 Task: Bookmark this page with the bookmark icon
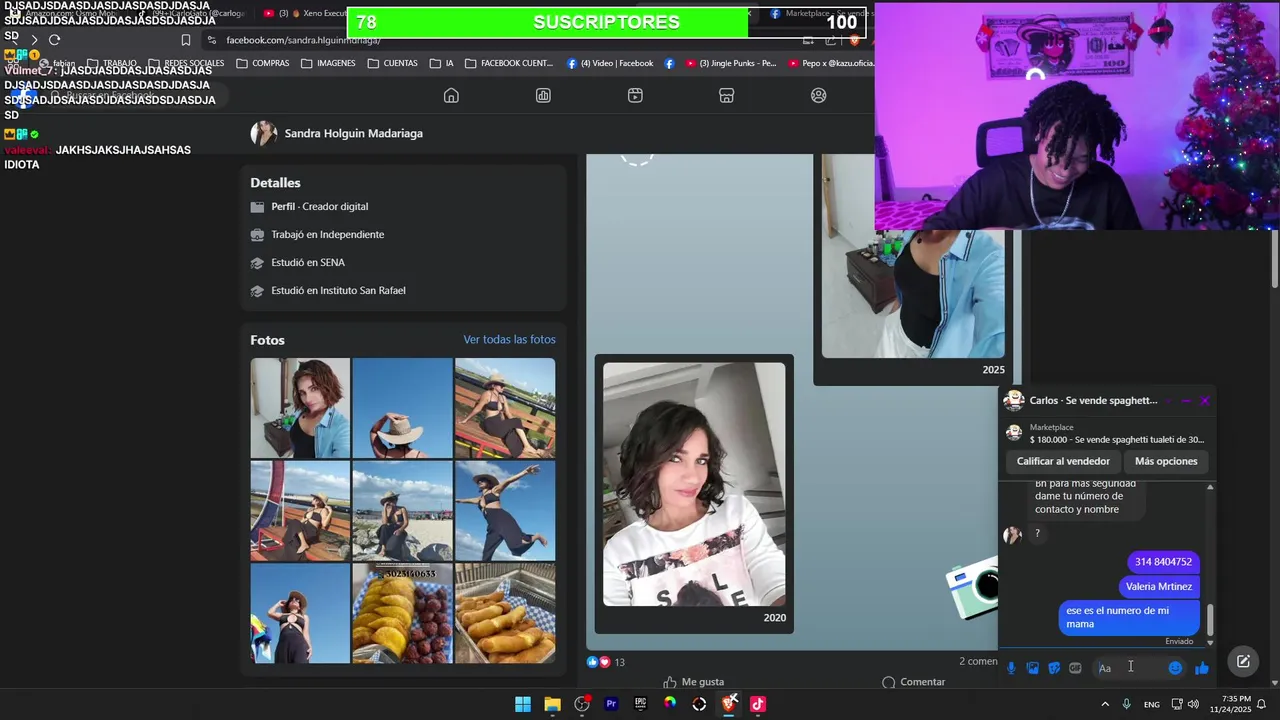186,40
